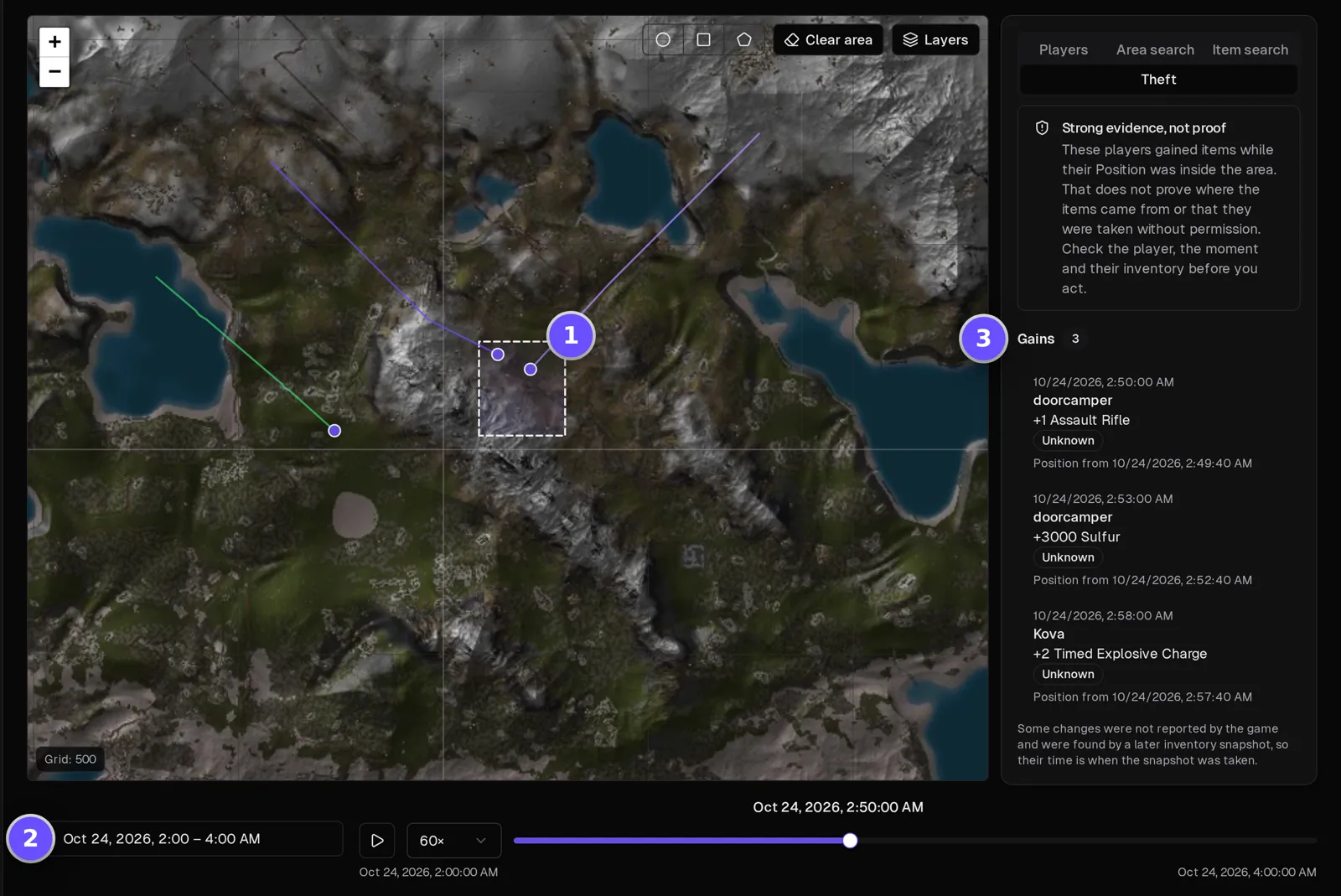Click player name Kova
This screenshot has height=896, width=1341.
(1048, 634)
